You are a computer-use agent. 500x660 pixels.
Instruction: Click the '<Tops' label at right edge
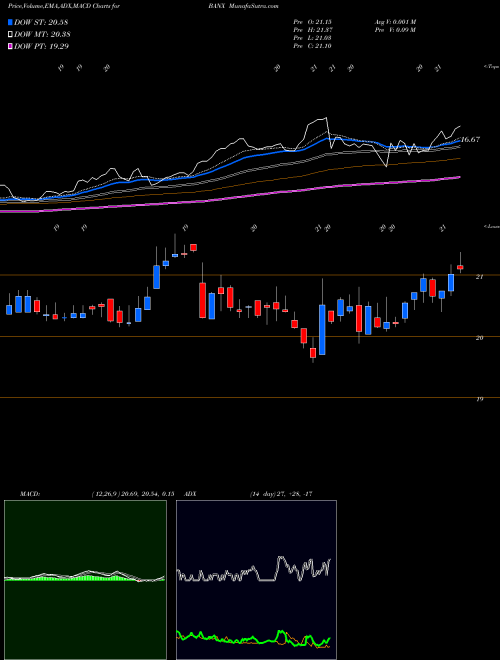491,67
